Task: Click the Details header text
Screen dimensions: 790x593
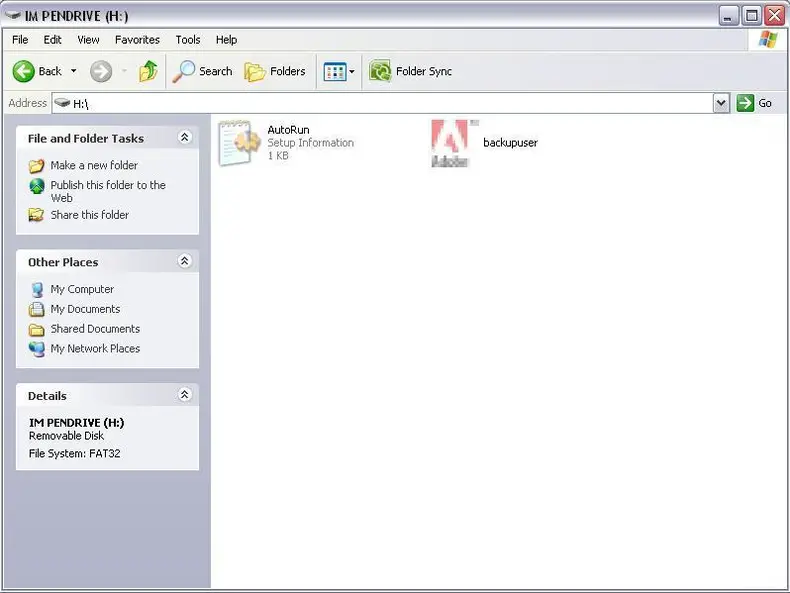Action: pyautogui.click(x=47, y=396)
